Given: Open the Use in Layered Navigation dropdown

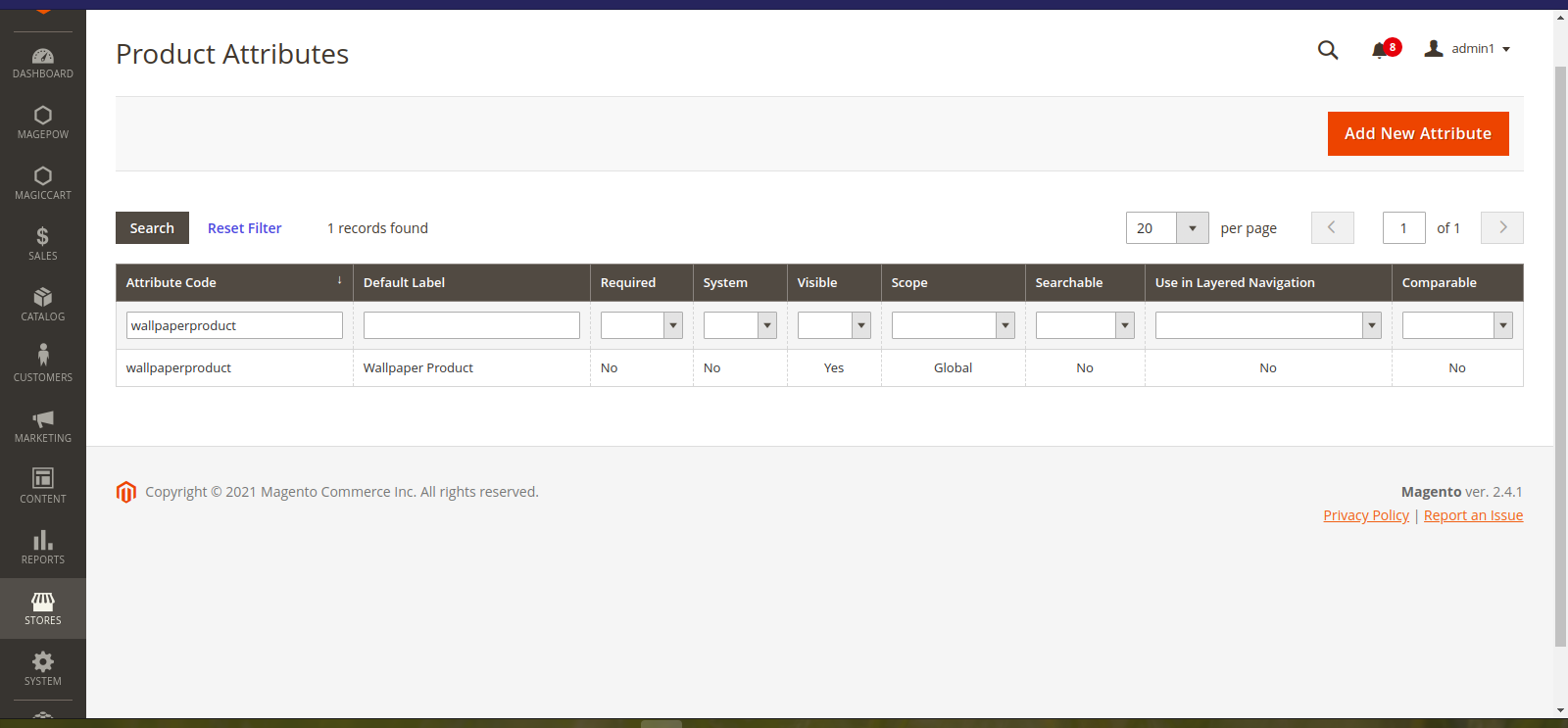Looking at the screenshot, I should point(1267,325).
